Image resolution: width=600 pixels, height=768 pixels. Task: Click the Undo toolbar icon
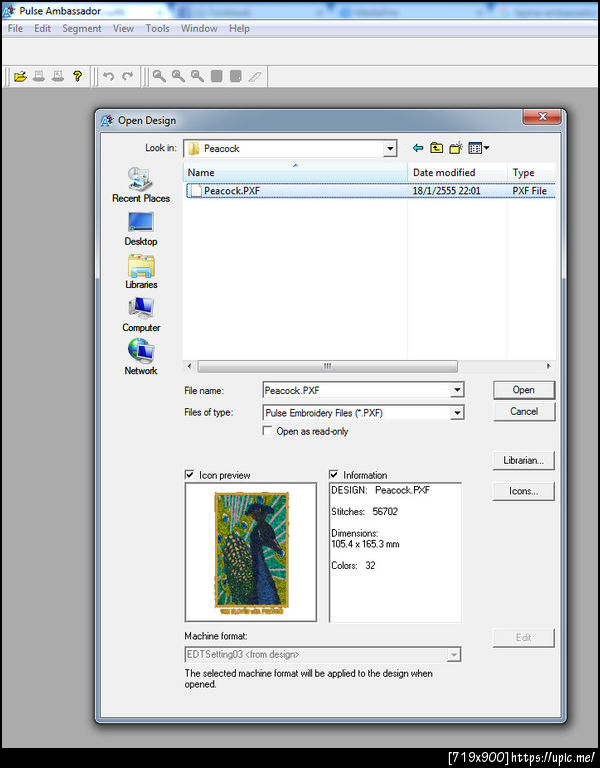tap(108, 76)
